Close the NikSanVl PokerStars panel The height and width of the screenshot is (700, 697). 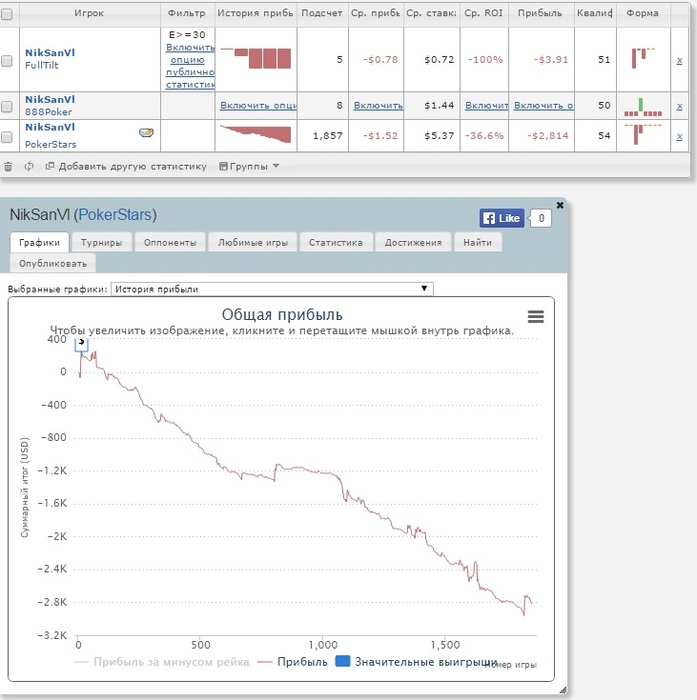click(560, 205)
